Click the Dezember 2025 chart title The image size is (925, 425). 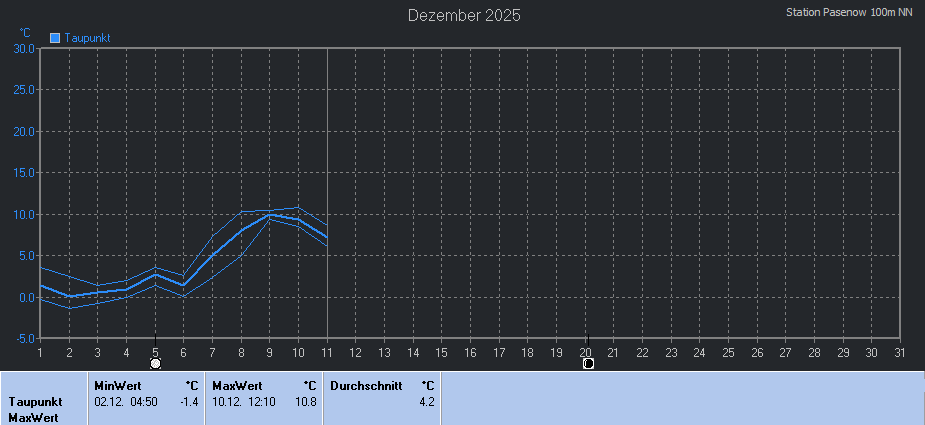[464, 15]
